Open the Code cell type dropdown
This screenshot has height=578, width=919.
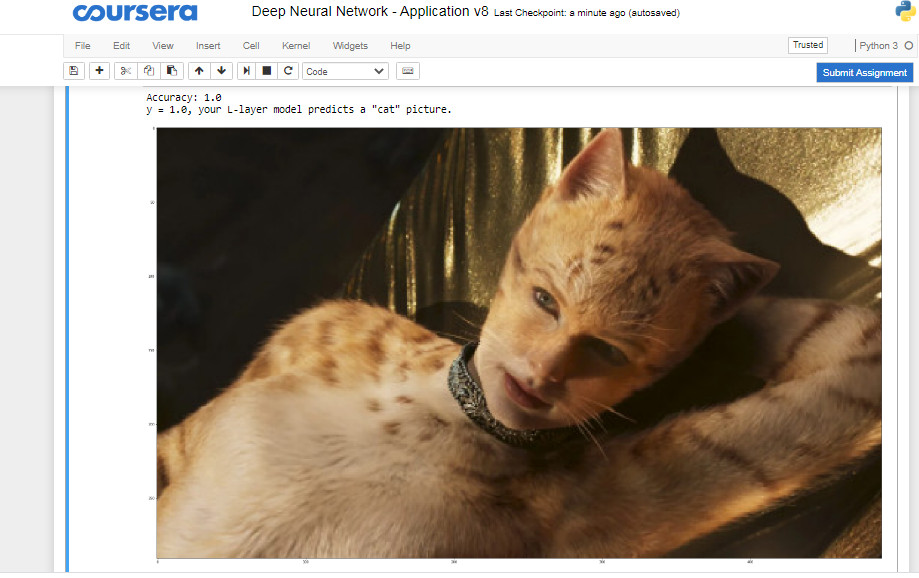pos(345,72)
